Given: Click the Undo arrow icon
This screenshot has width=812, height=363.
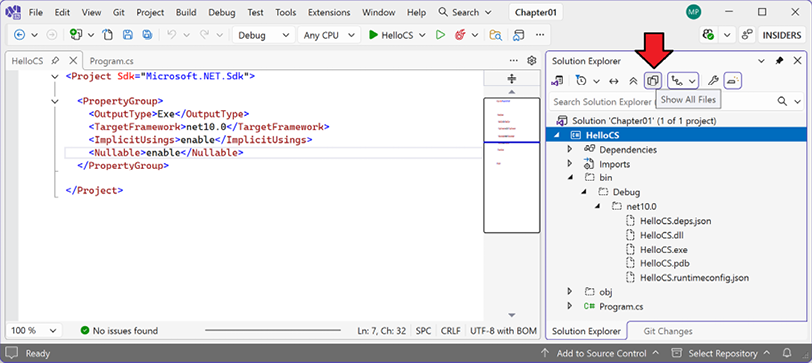Looking at the screenshot, I should pos(171,35).
